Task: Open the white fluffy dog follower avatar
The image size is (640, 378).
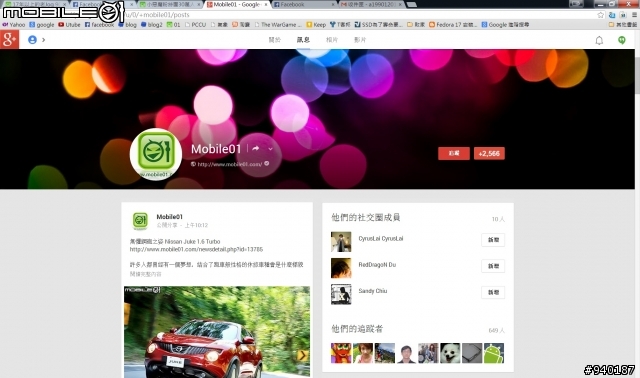Action: [x=450, y=353]
